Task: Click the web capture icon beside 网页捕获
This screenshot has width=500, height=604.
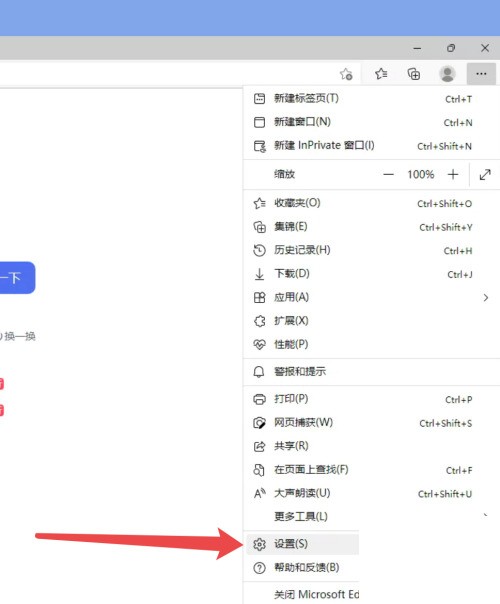Action: point(259,423)
